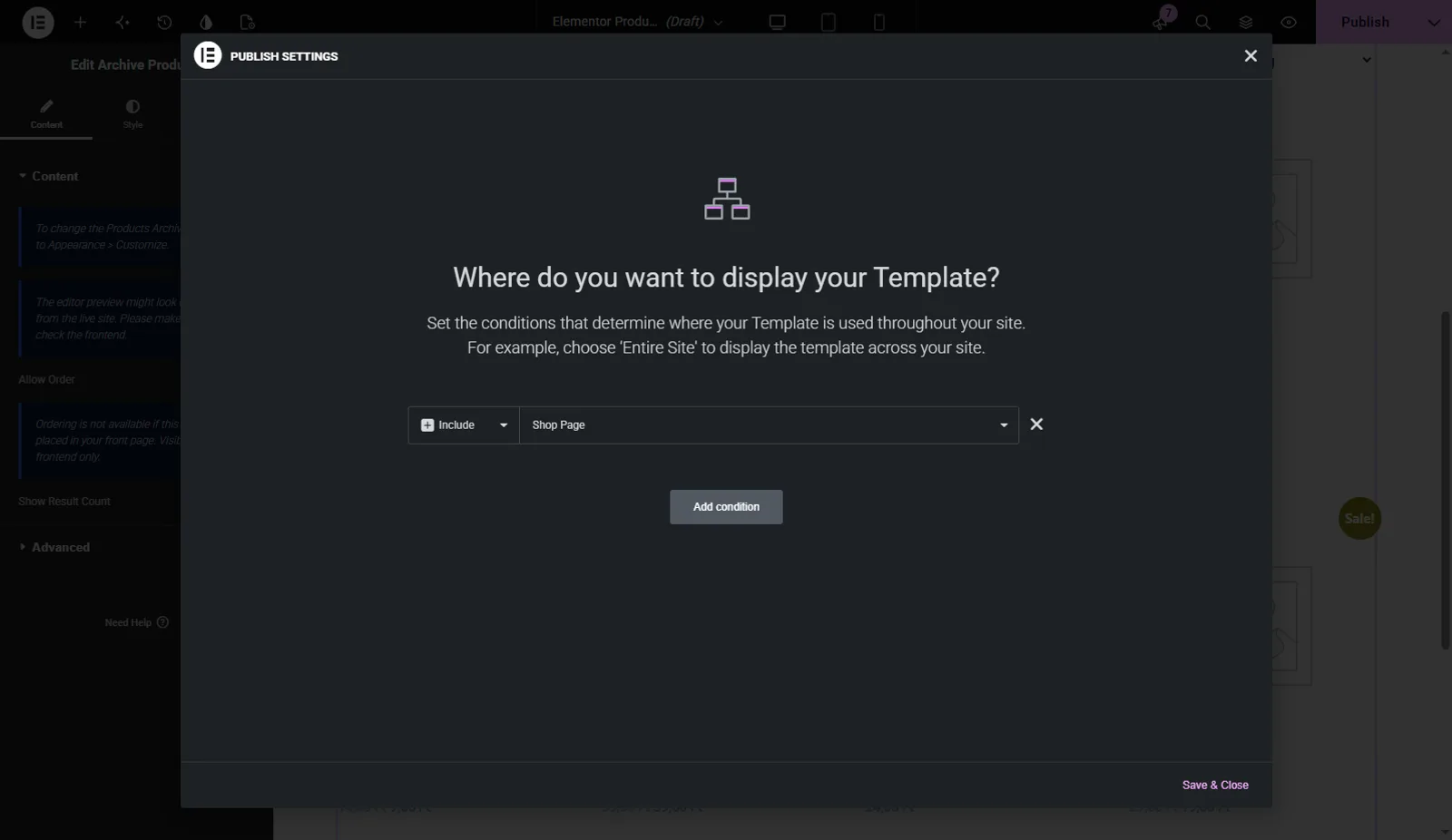
Task: Click the add element plus icon
Action: tap(80, 22)
